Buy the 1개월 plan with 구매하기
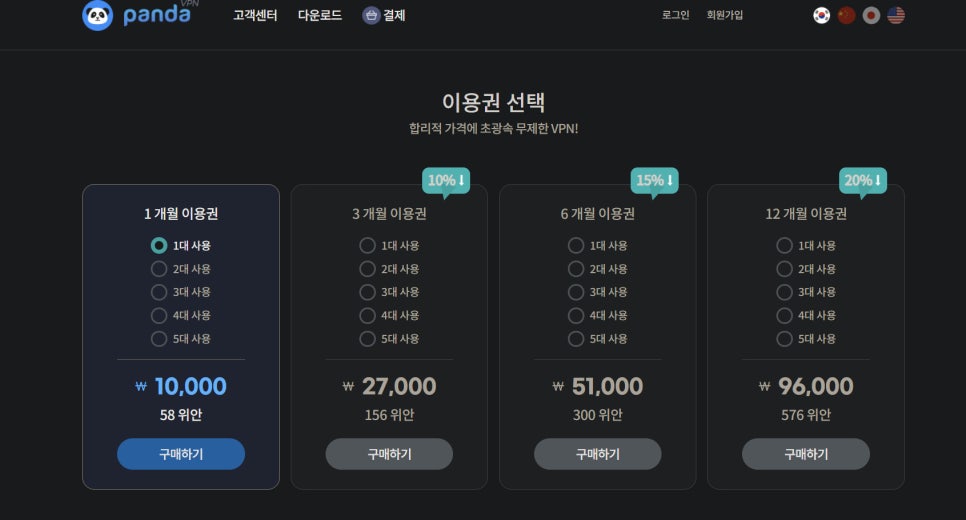The height and width of the screenshot is (520, 966). [181, 454]
